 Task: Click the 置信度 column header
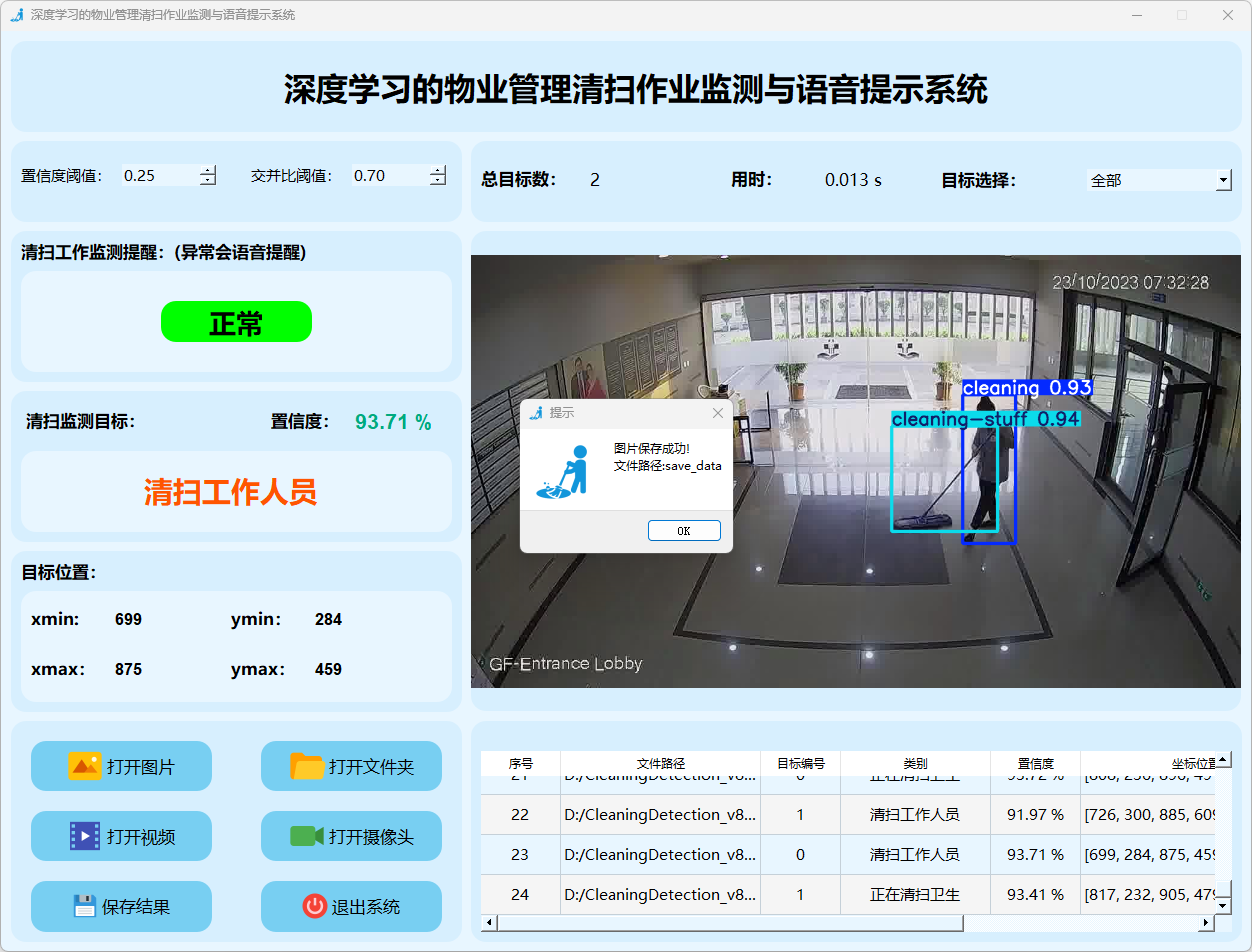coord(1034,763)
